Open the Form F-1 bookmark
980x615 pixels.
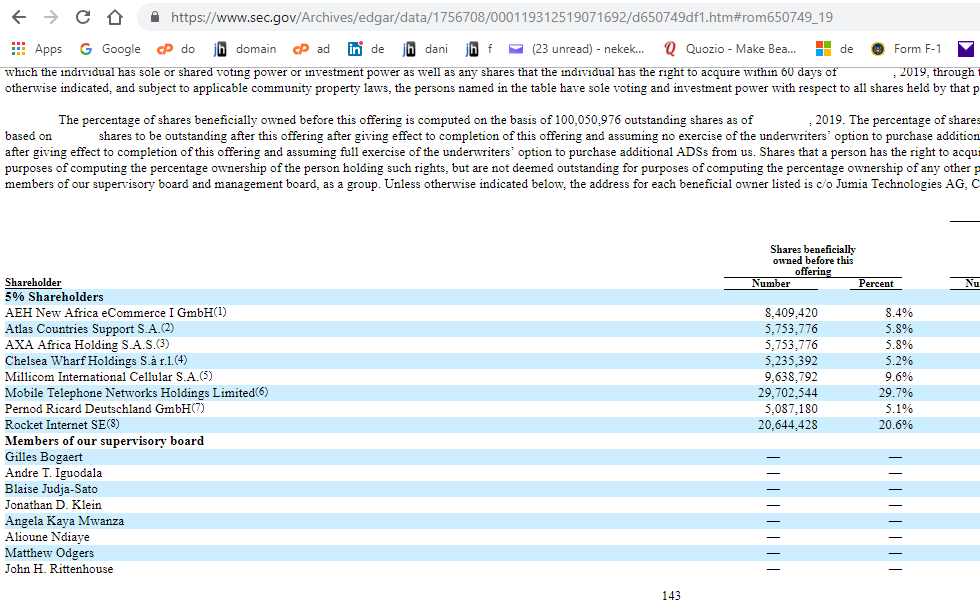[906, 49]
